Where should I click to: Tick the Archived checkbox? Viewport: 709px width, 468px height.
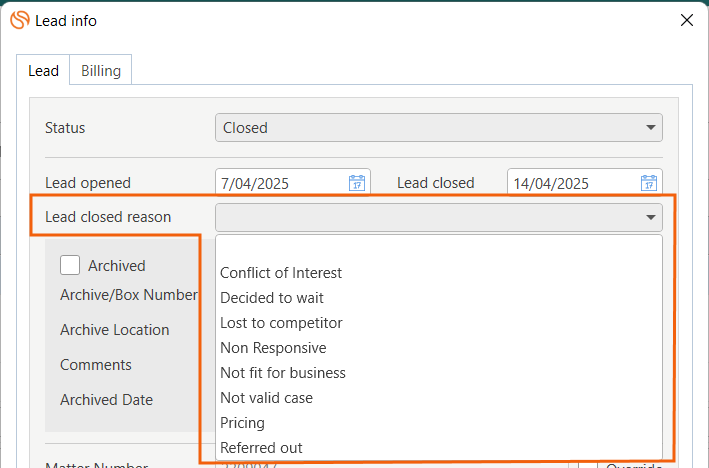point(70,265)
